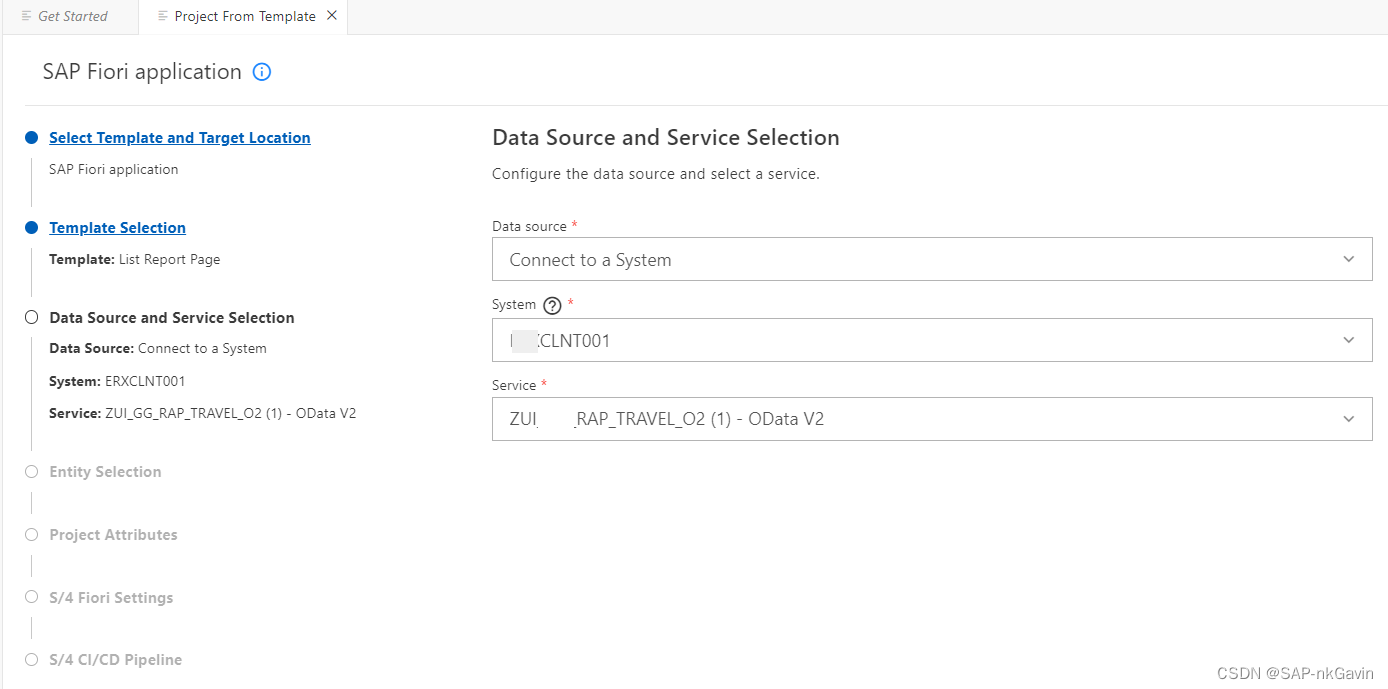Click the S/4 Fiori Settings step circle

[x=32, y=597]
